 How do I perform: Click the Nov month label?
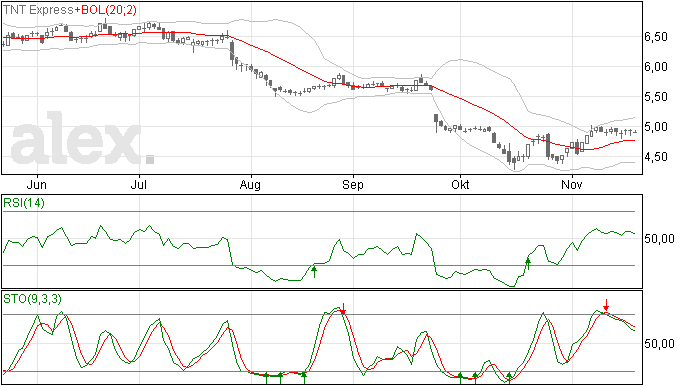pos(571,184)
